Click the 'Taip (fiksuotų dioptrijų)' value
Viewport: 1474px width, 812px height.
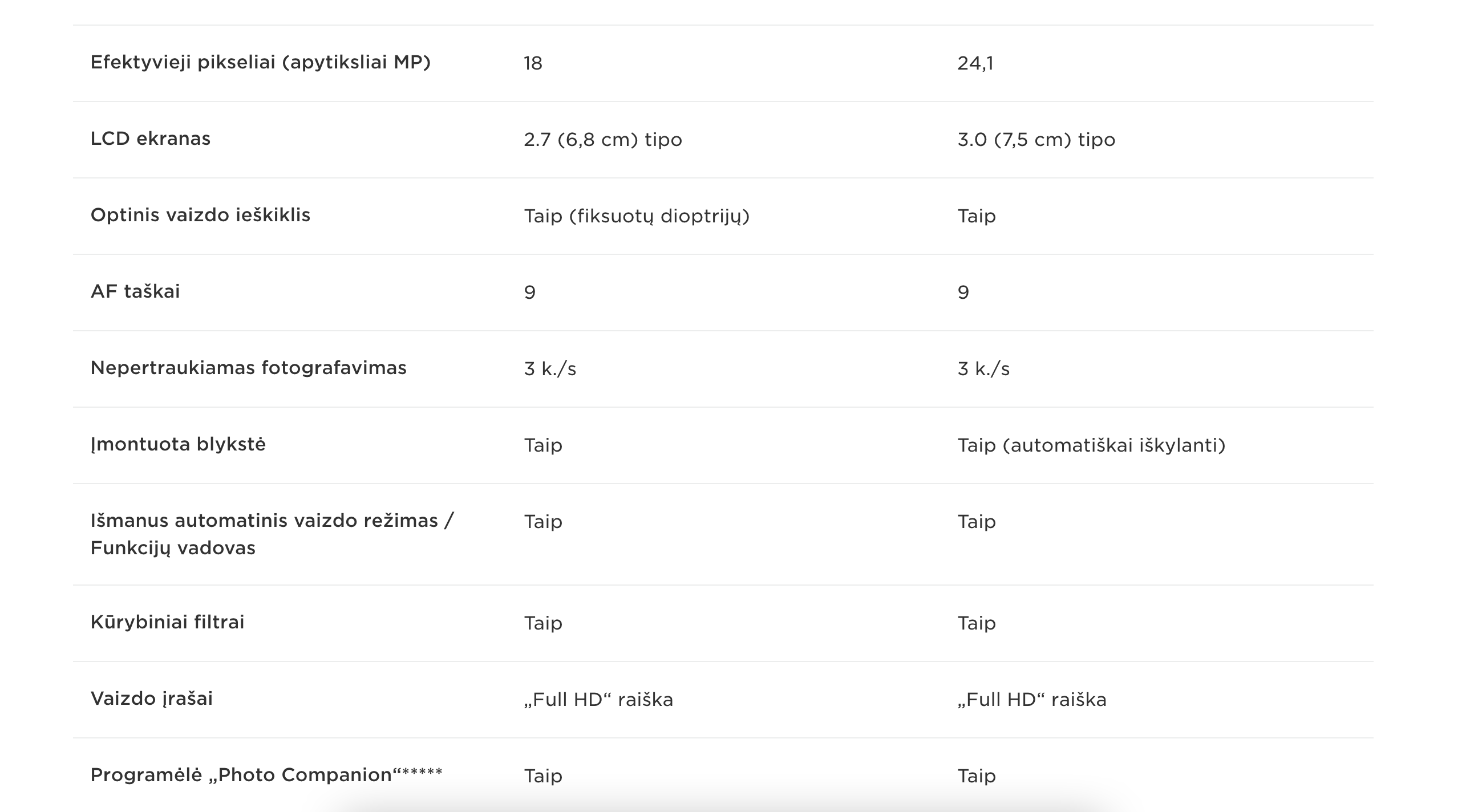coord(636,216)
